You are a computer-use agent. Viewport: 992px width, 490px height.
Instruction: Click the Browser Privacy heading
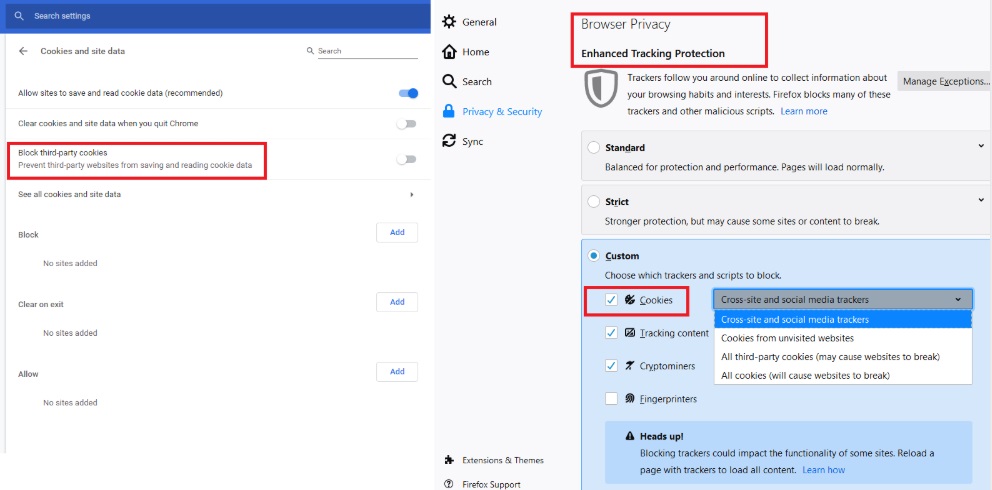tap(626, 25)
